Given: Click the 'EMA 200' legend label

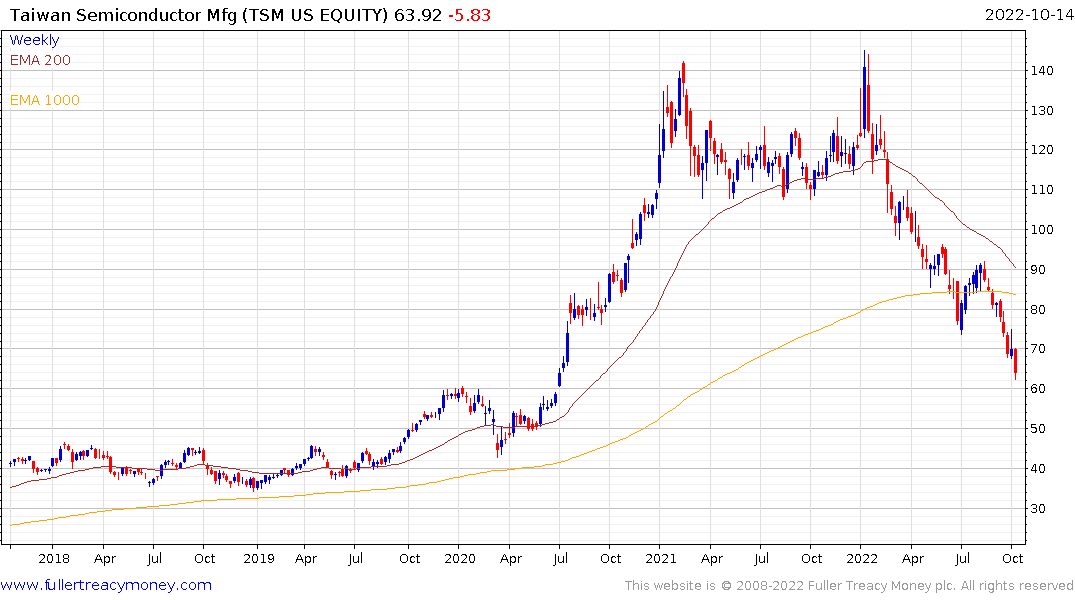Looking at the screenshot, I should (40, 60).
